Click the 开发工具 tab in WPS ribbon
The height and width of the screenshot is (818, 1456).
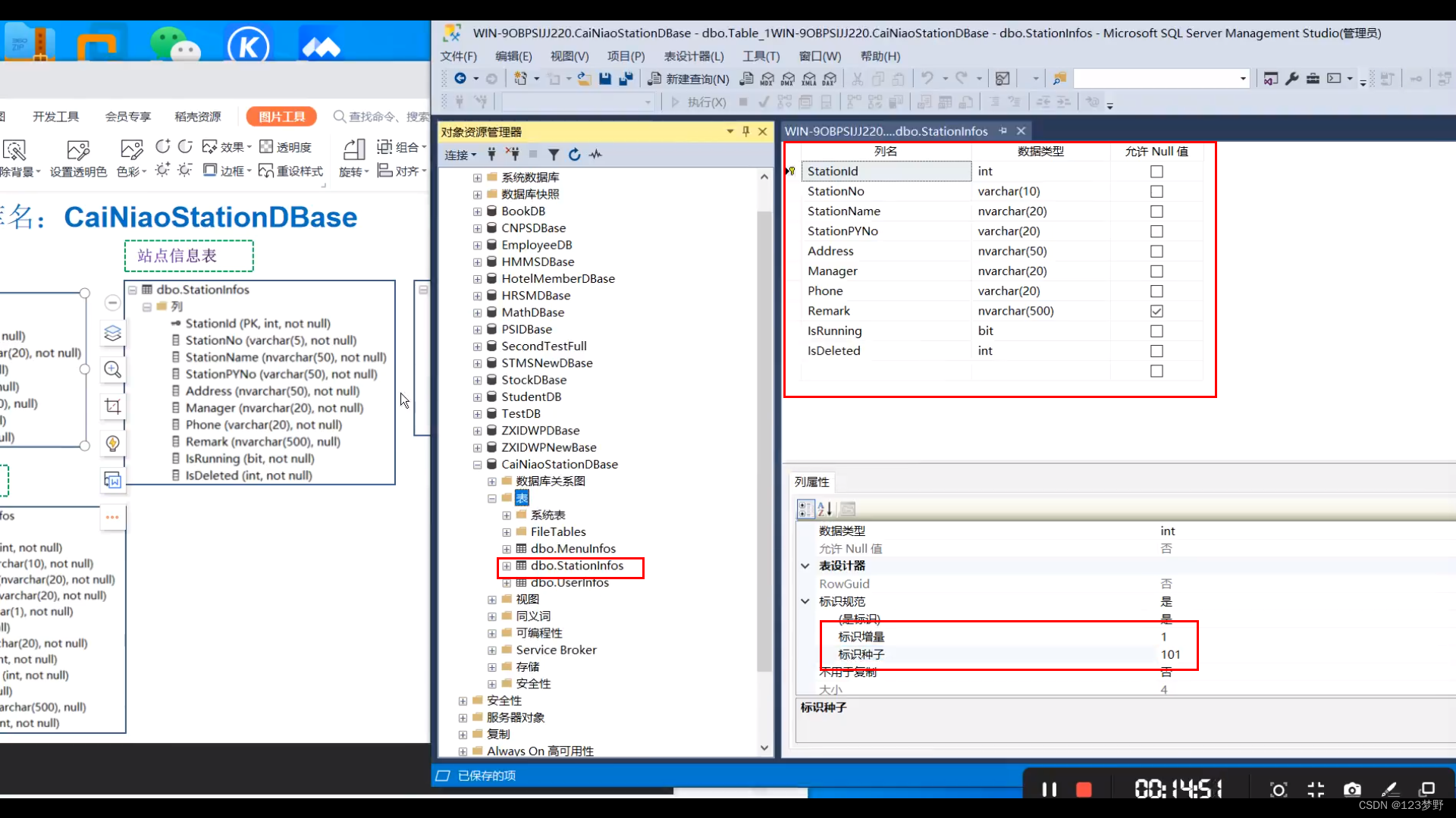point(55,117)
